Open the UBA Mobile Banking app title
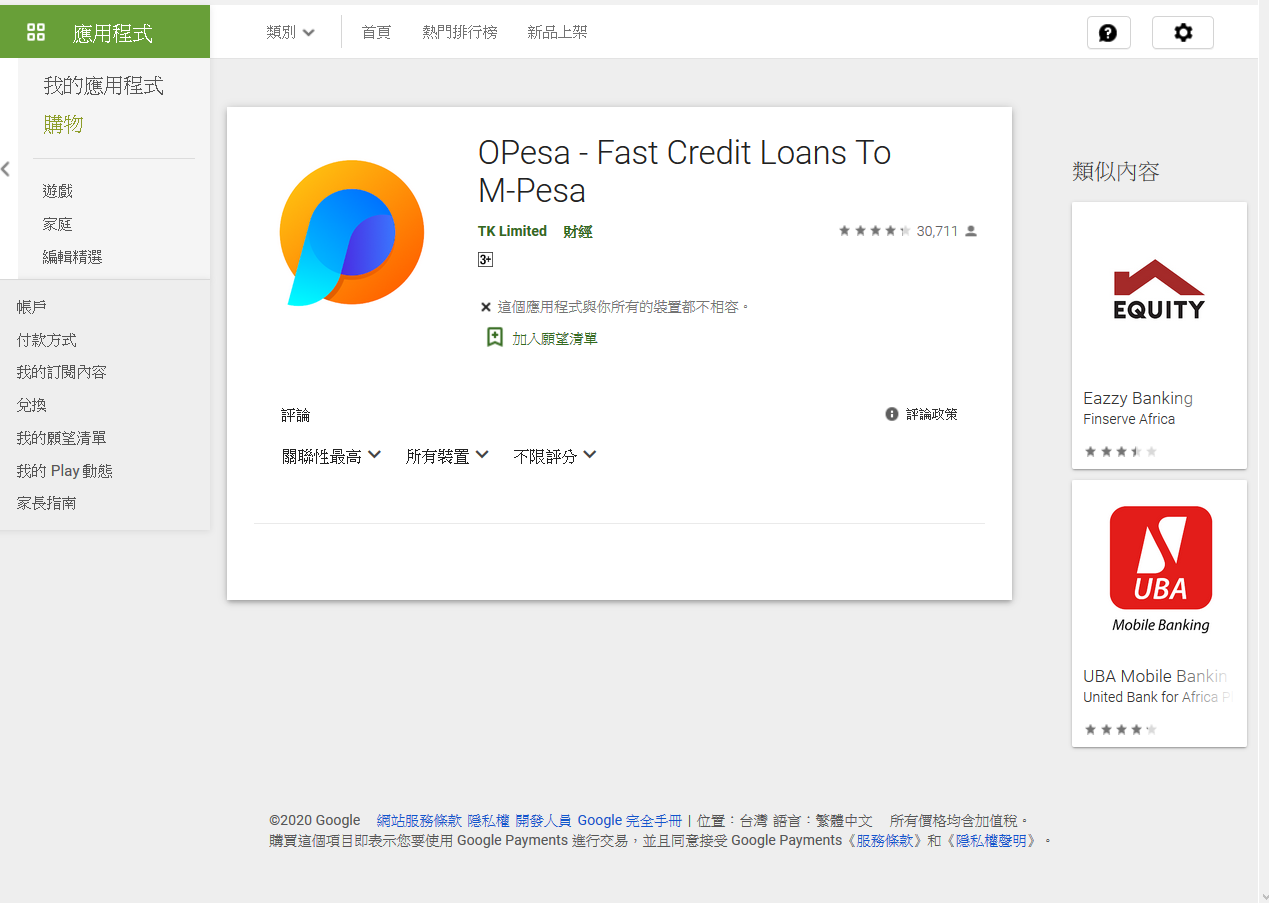 1156,676
